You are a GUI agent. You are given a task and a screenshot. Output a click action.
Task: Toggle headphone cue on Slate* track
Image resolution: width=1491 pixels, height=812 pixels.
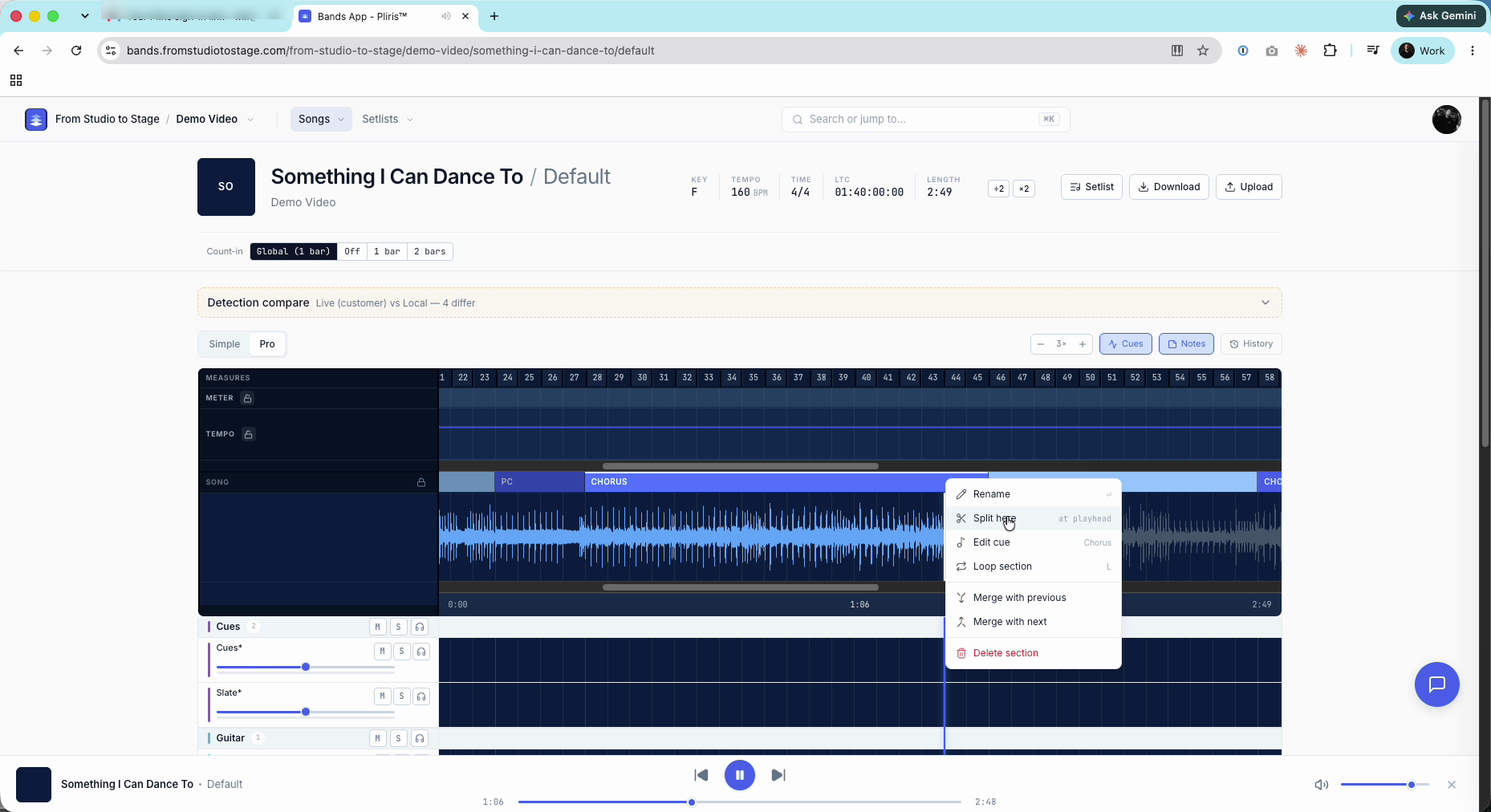[421, 696]
